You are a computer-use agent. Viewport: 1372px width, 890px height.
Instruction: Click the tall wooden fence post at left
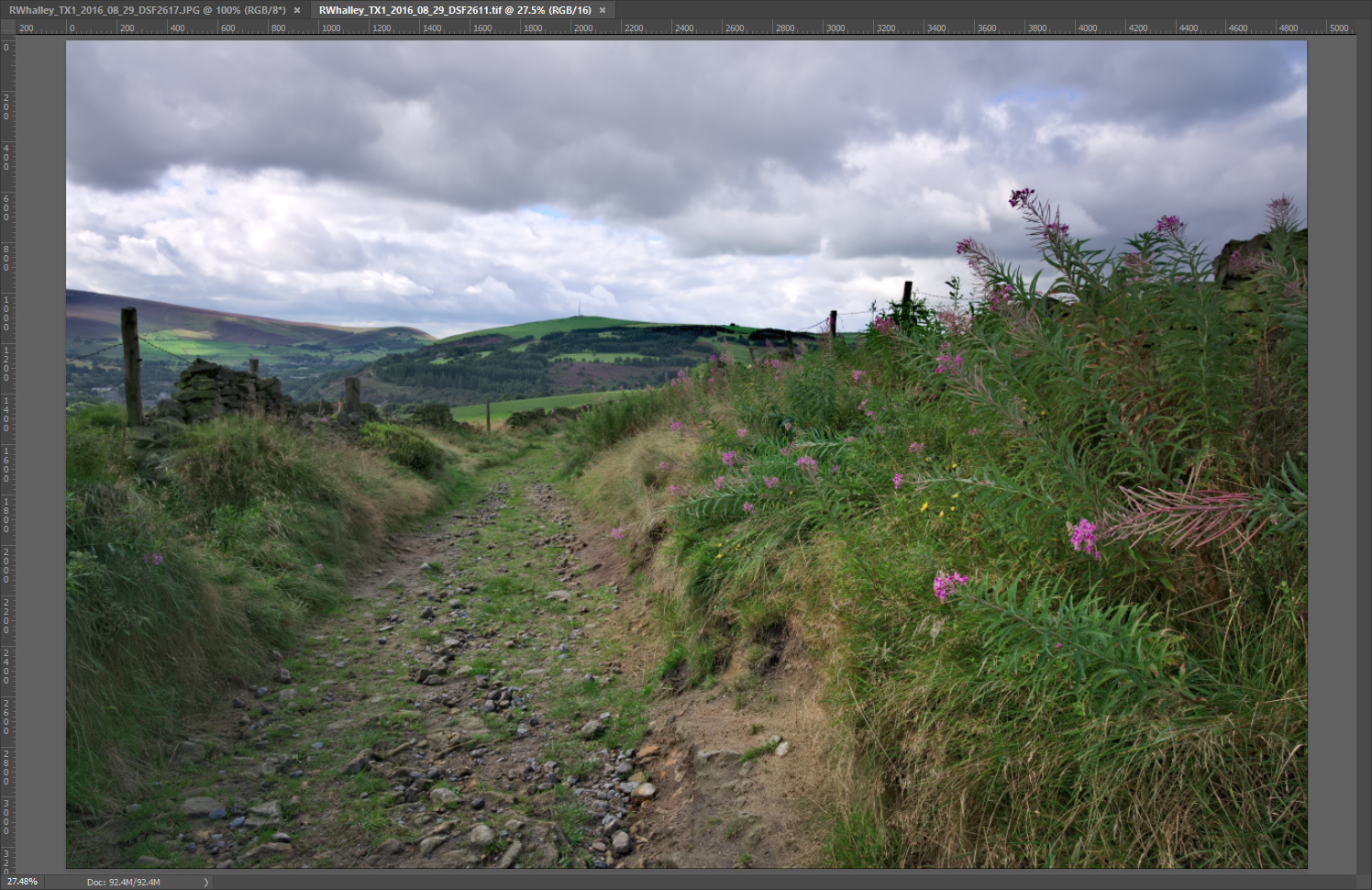coord(132,365)
